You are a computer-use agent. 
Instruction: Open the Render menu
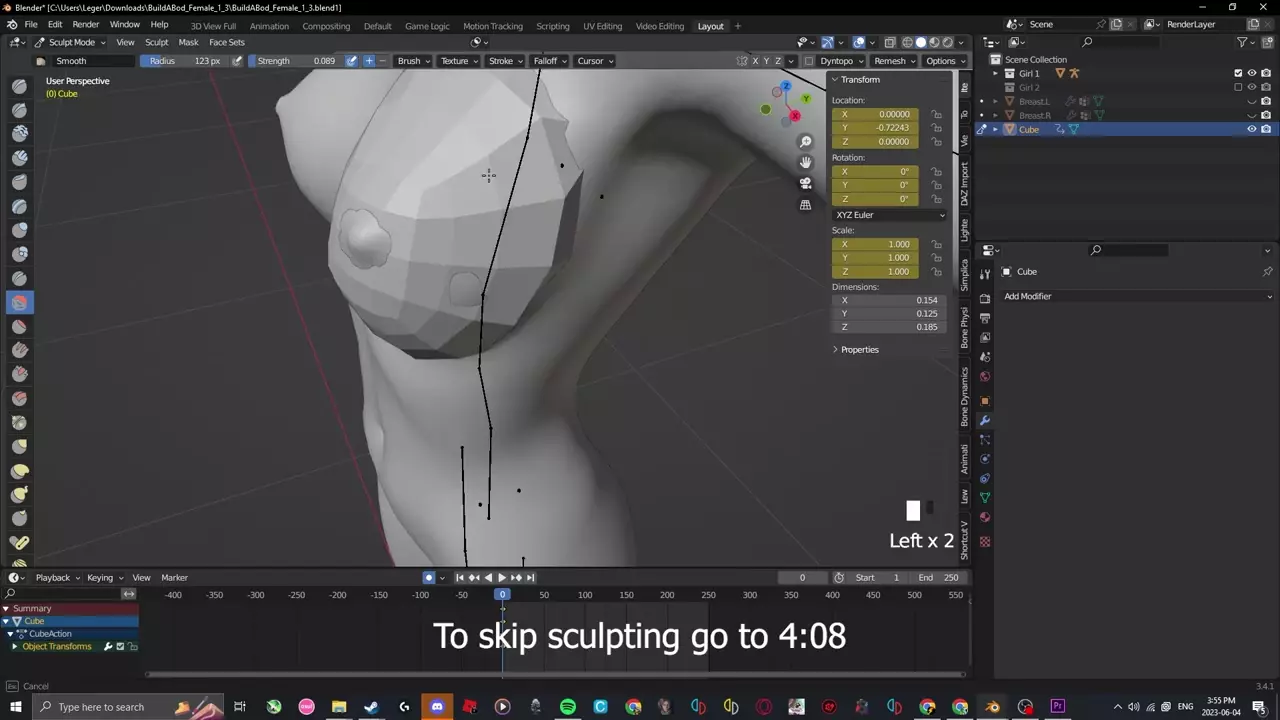(86, 25)
